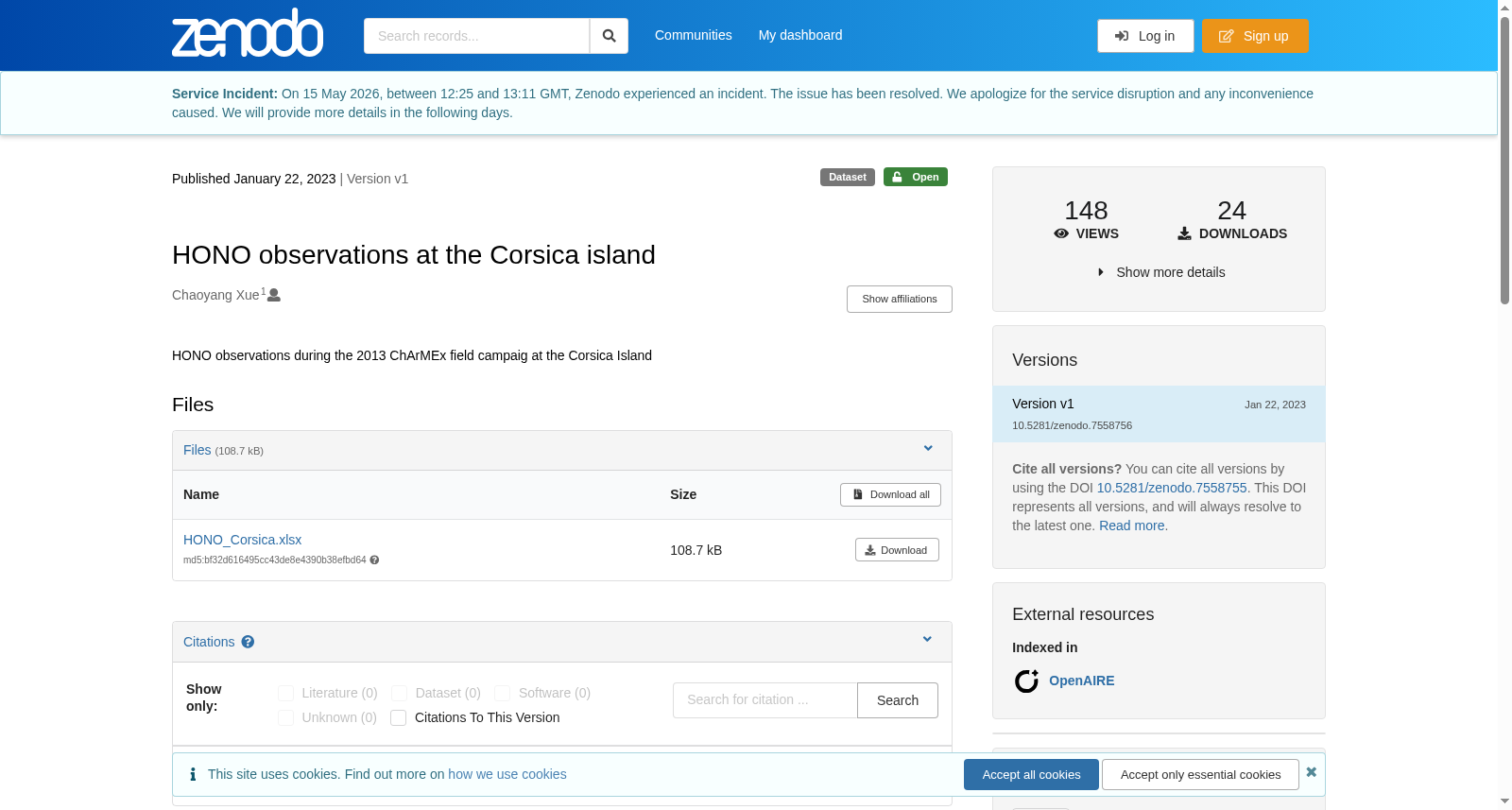Collapse the Files panel chevron
This screenshot has width=1512, height=810.
click(928, 449)
